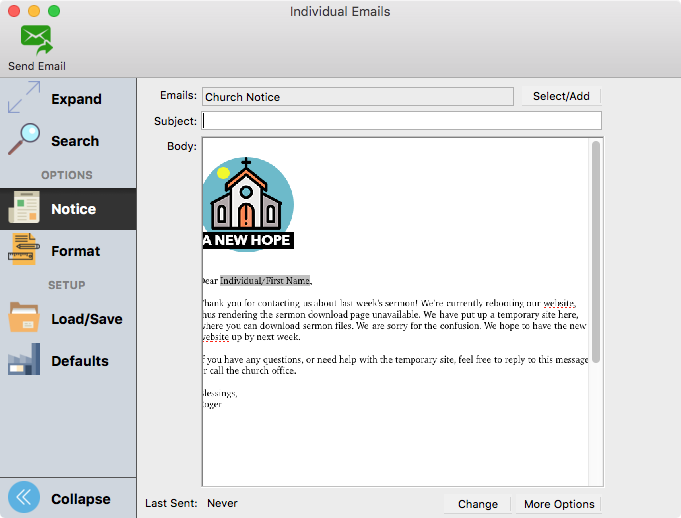681x518 pixels.
Task: Click the Individual/First Name merge field
Action: tap(265, 280)
